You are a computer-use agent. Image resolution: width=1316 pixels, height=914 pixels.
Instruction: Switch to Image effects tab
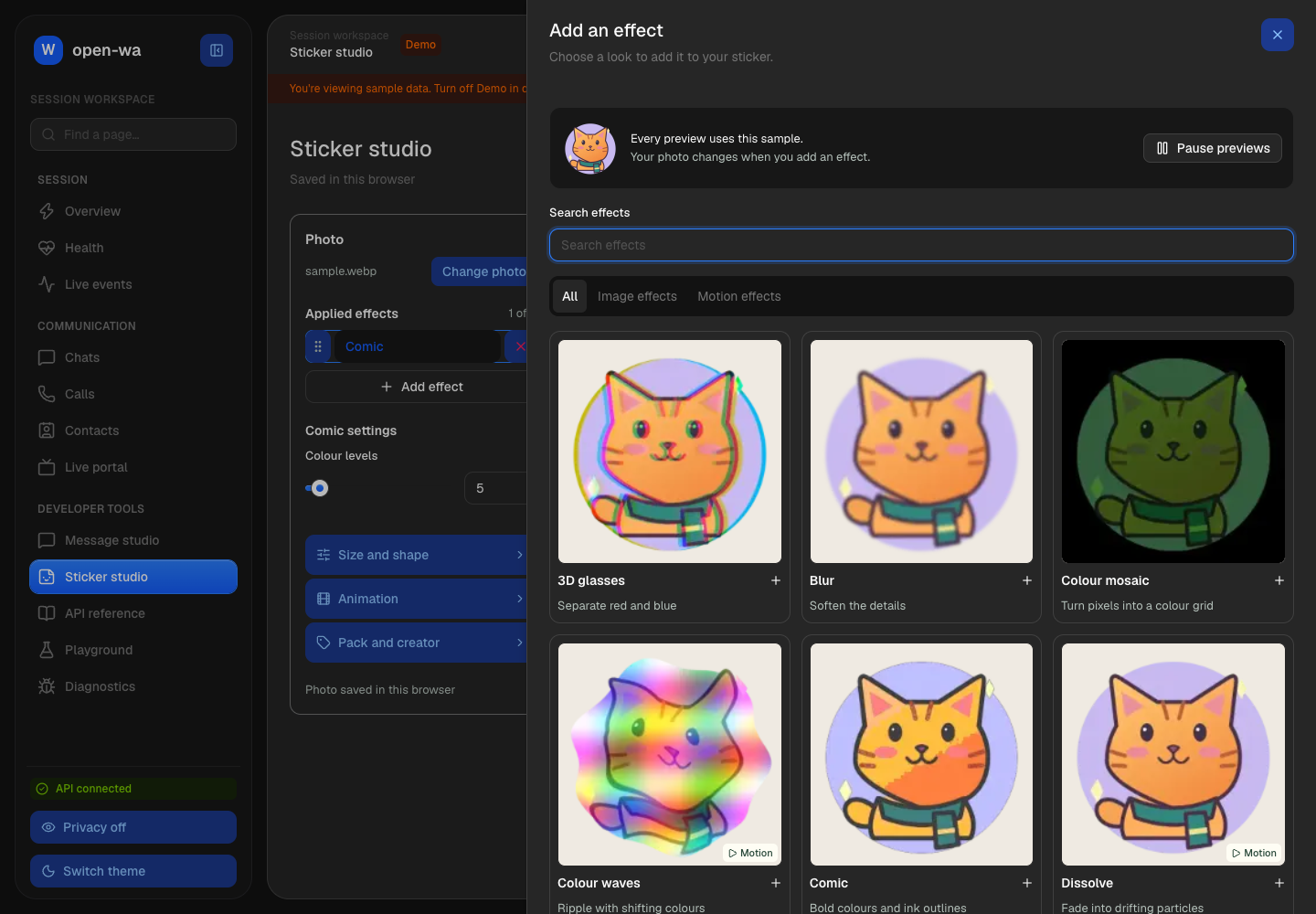[x=637, y=296]
